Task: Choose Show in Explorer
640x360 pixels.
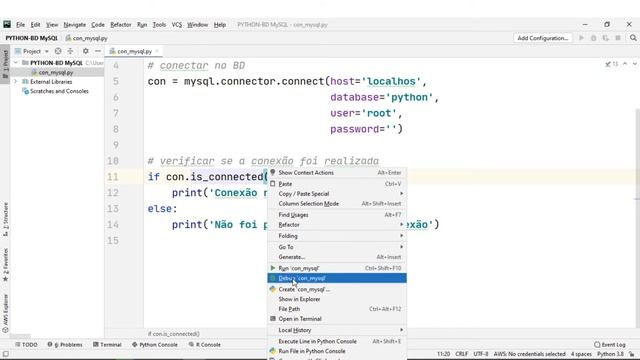Action: point(337,299)
